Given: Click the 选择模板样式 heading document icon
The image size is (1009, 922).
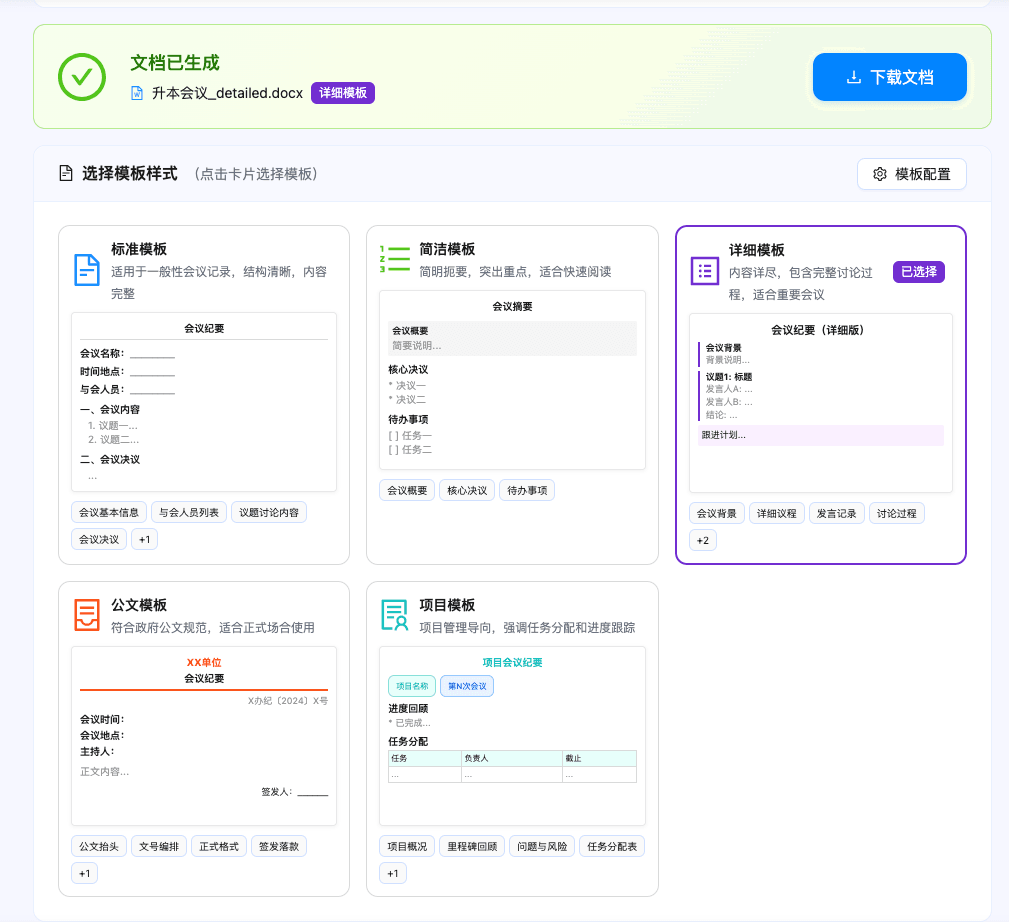Looking at the screenshot, I should pos(66,173).
